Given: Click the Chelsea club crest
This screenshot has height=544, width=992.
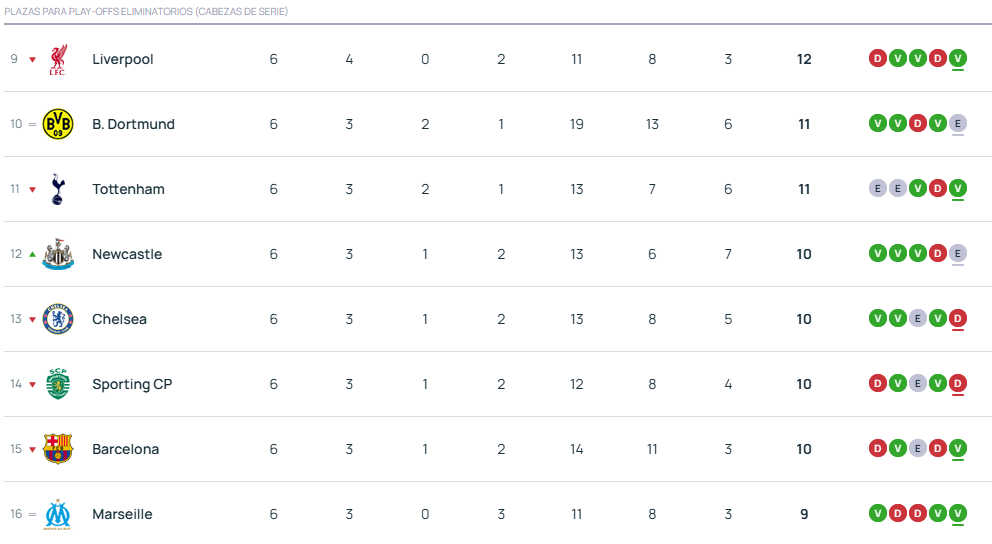Looking at the screenshot, I should (58, 319).
